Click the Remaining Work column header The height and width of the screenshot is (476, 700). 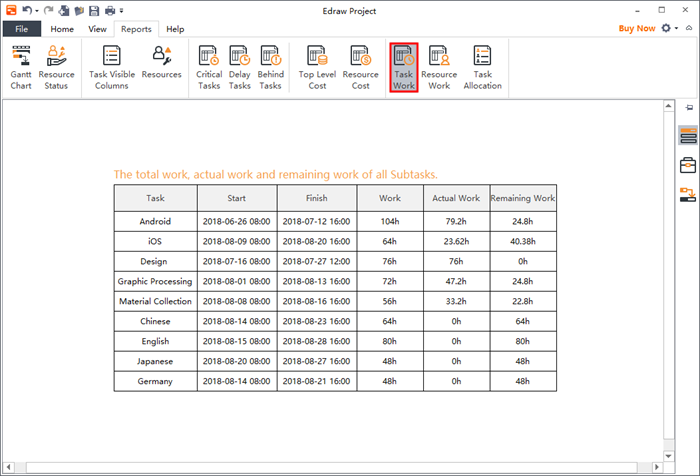click(x=523, y=198)
